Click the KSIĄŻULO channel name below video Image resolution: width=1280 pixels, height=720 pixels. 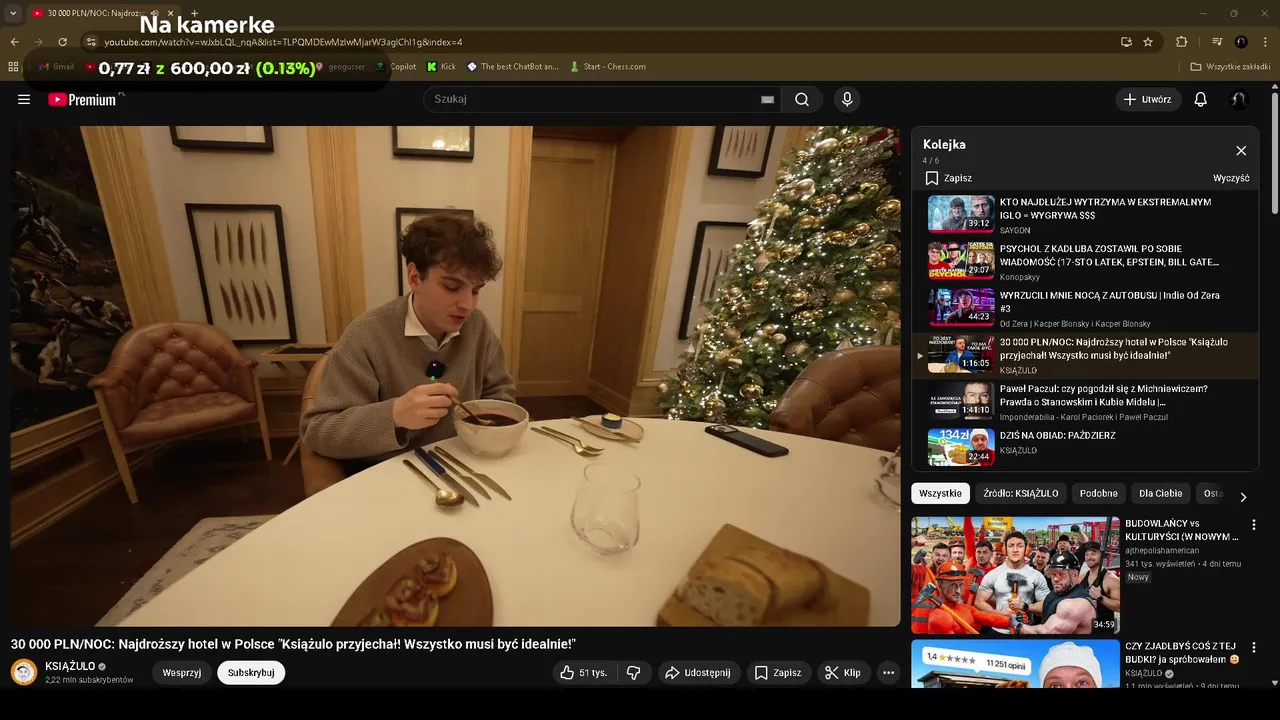(x=70, y=666)
